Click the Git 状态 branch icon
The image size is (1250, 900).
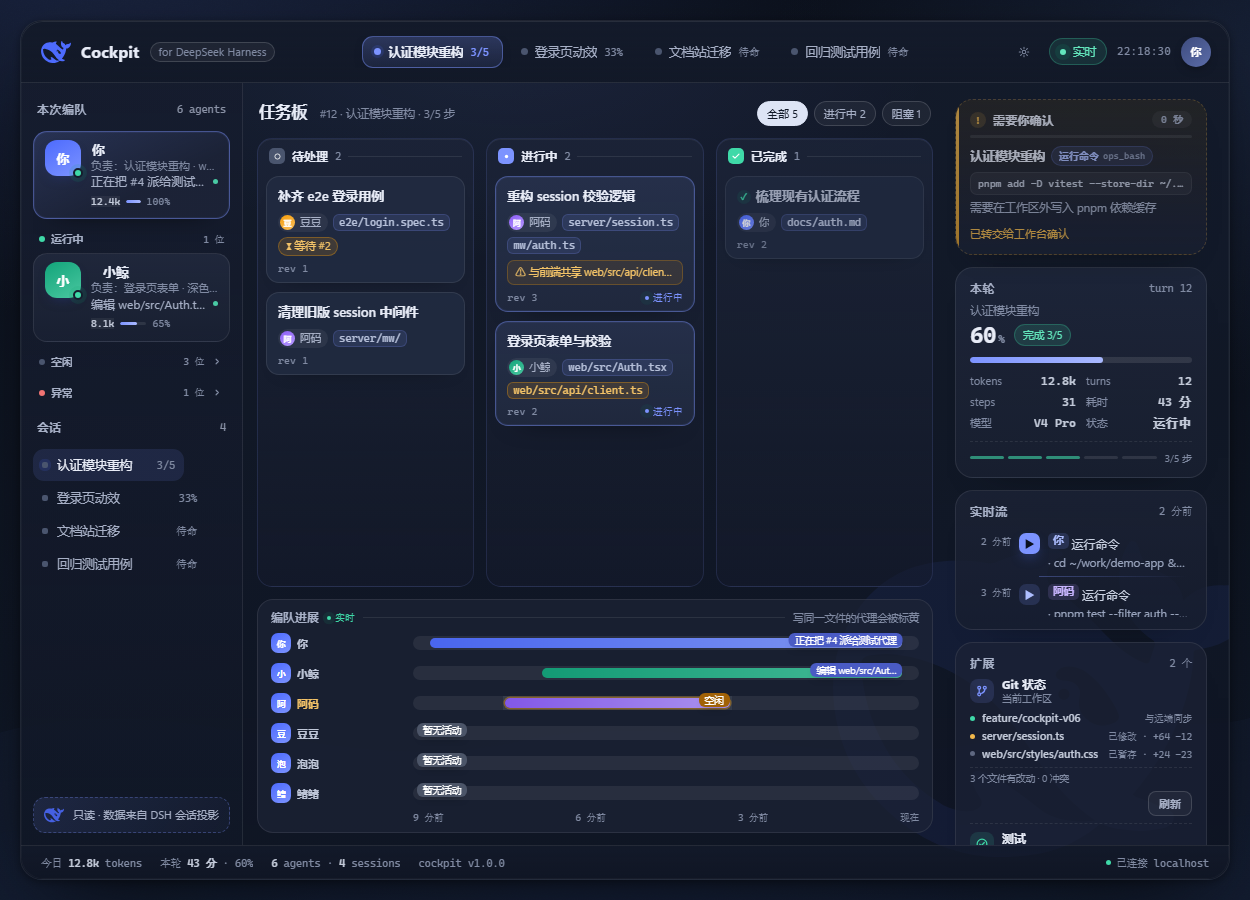982,691
